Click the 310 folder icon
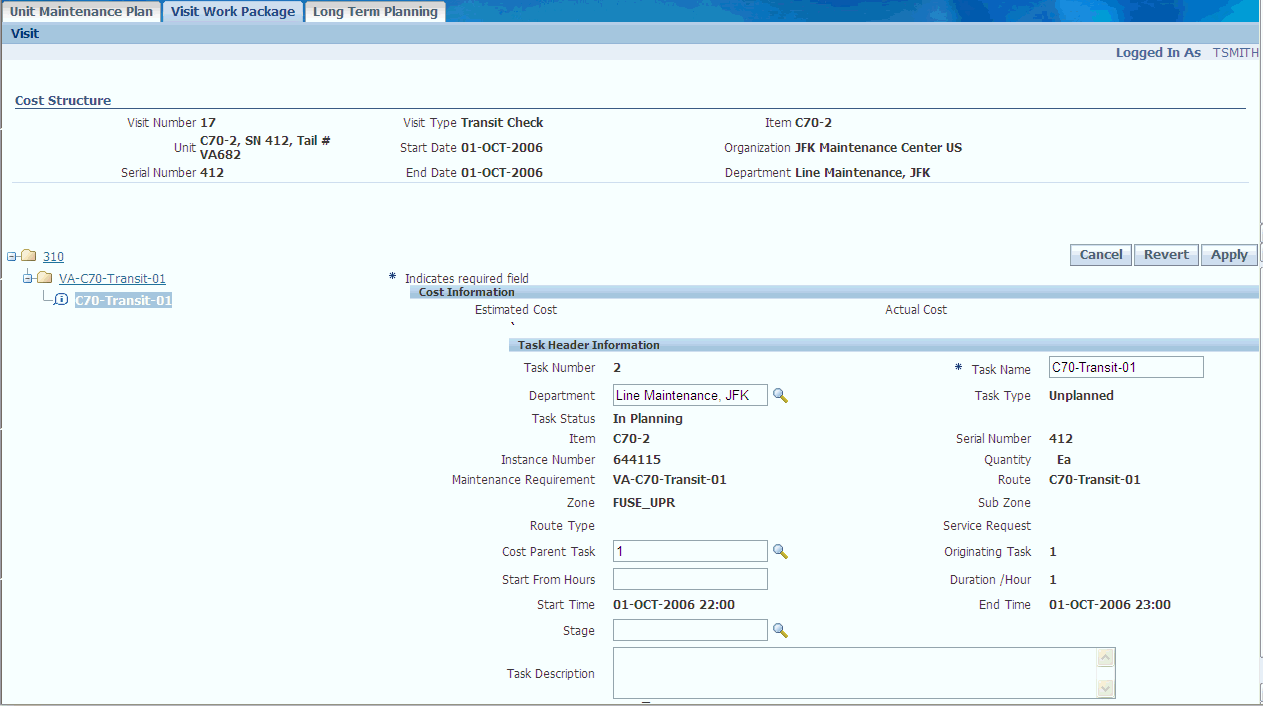 pyautogui.click(x=28, y=256)
